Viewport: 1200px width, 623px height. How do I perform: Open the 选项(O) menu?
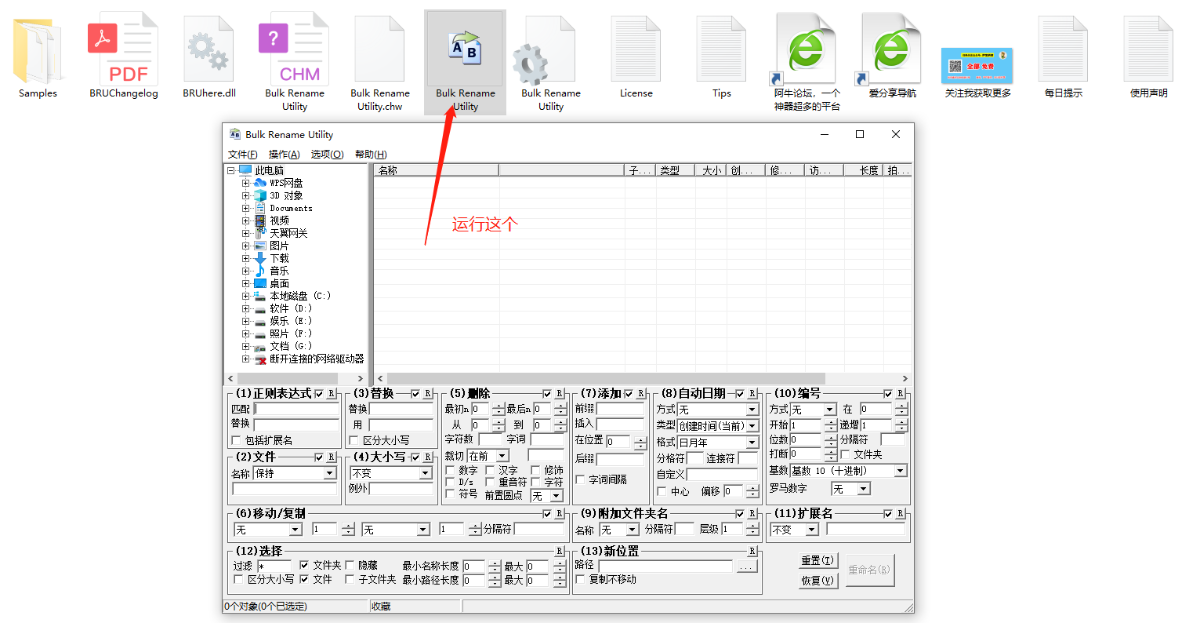point(327,155)
